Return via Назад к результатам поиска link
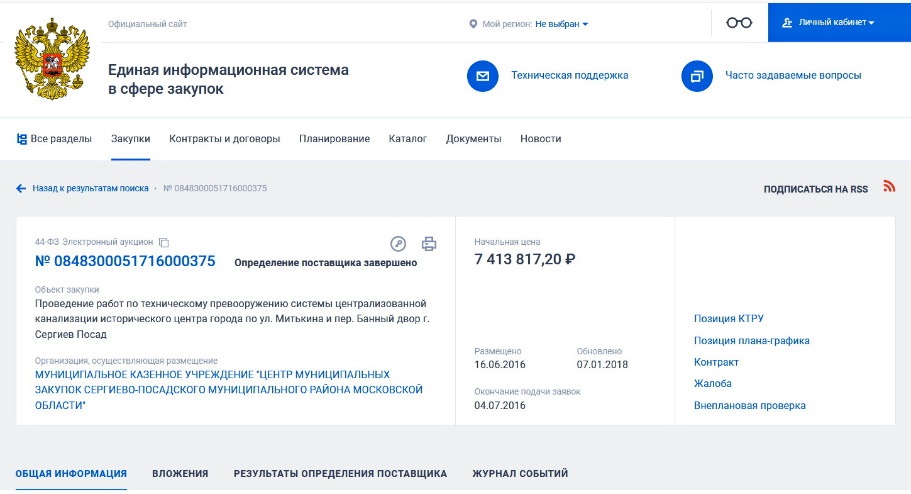Viewport: 911px width, 494px height. click(90, 188)
